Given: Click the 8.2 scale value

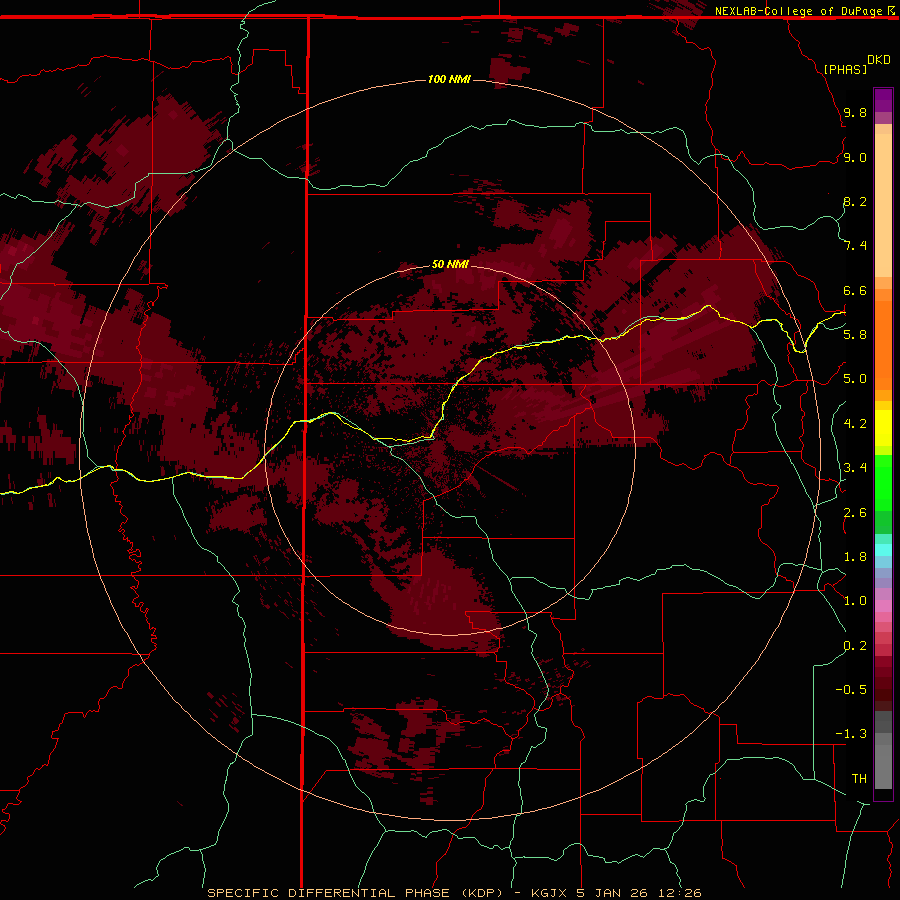Looking at the screenshot, I should point(855,201).
